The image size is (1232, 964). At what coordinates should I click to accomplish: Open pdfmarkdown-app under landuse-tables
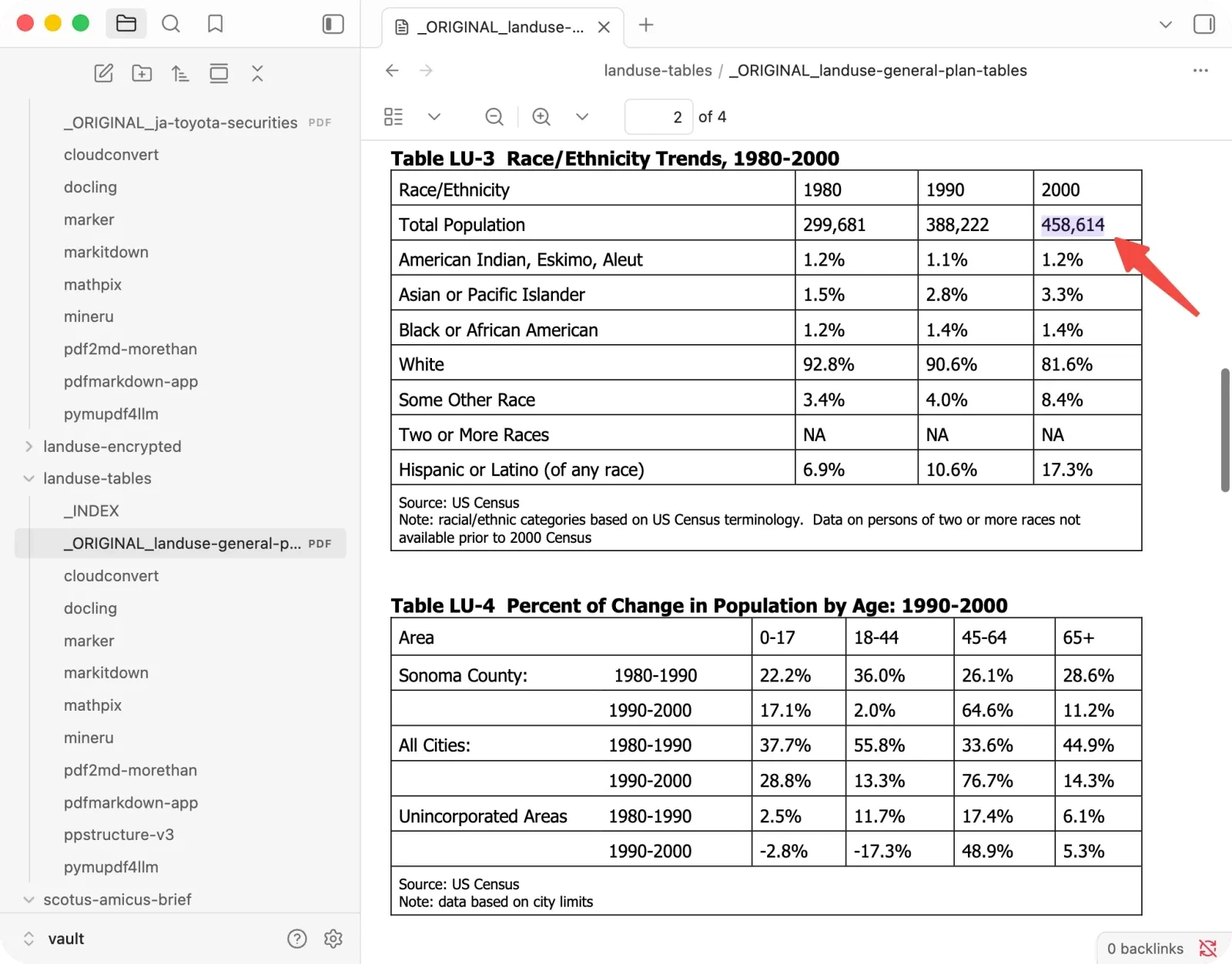(180, 803)
